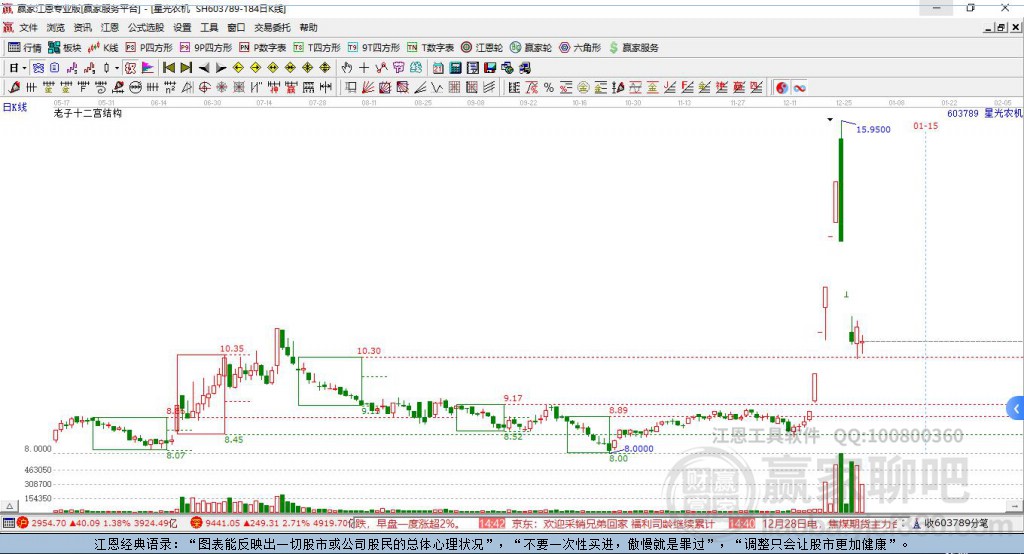This screenshot has height=554, width=1024.
Task: Click the circled 金 golden ratio icon
Action: pos(583,88)
